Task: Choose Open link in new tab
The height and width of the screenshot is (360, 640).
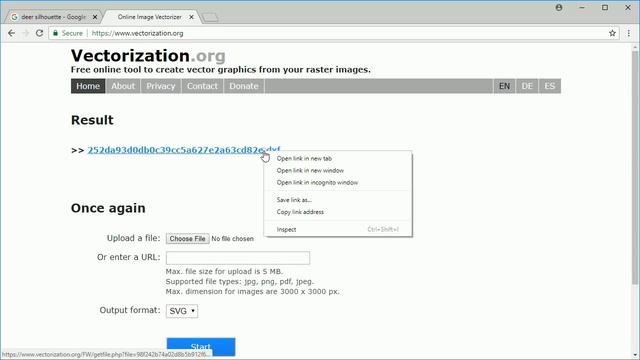Action: pyautogui.click(x=338, y=158)
